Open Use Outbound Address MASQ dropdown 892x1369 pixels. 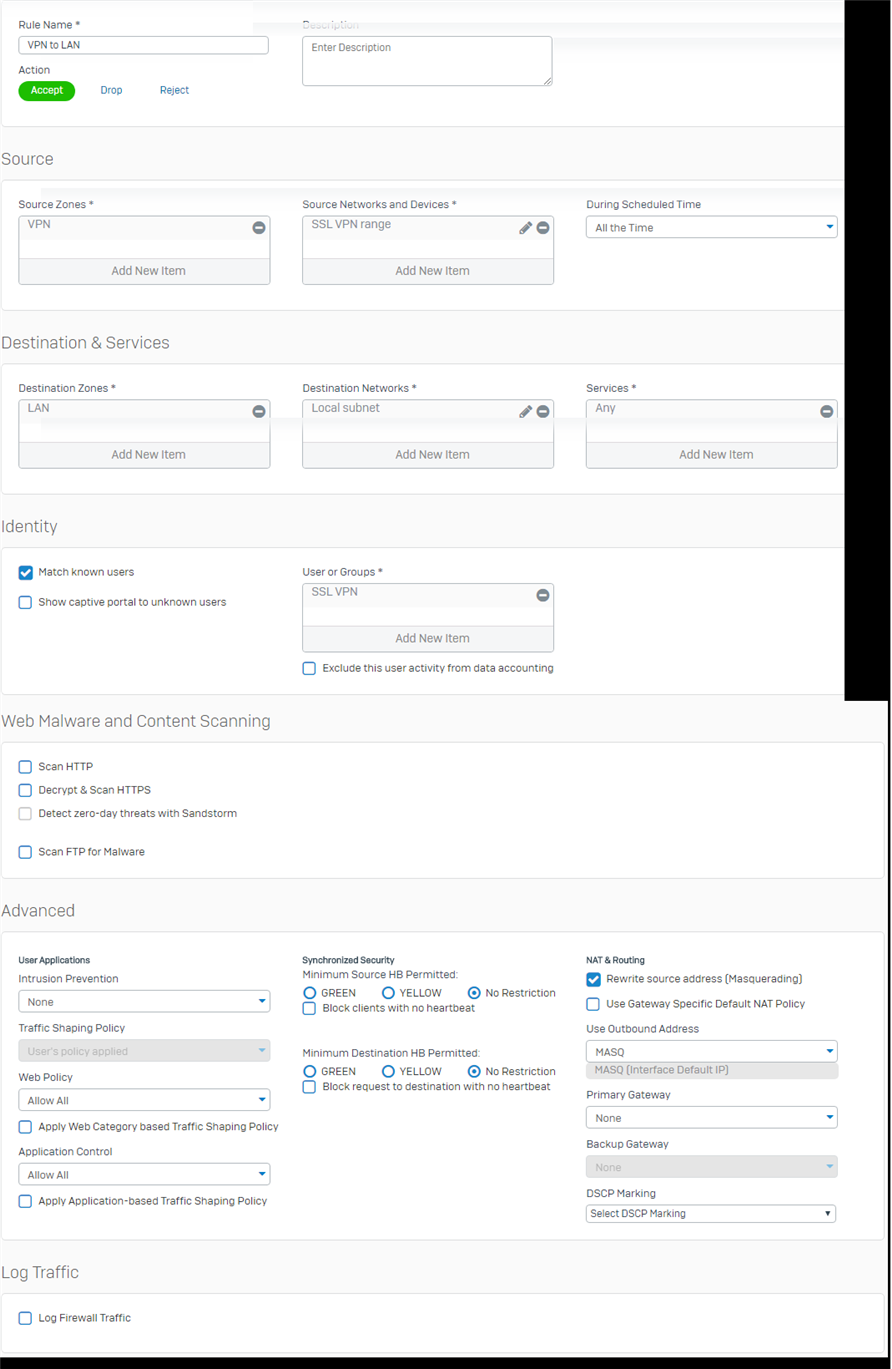coord(712,1052)
